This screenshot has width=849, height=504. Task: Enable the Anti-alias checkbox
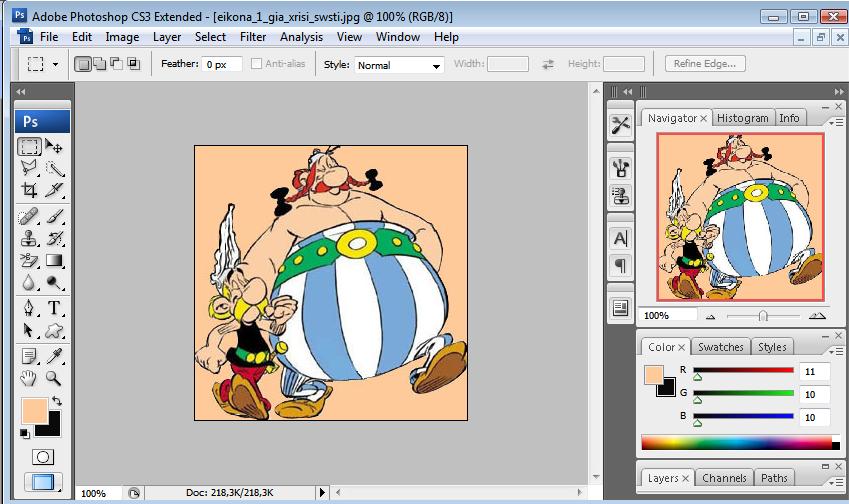256,64
